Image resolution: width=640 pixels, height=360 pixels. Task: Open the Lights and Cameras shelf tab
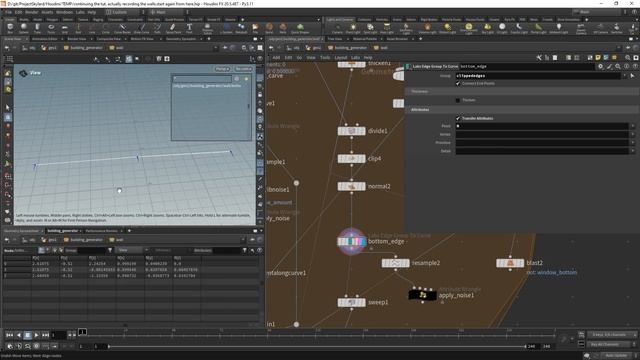point(340,19)
